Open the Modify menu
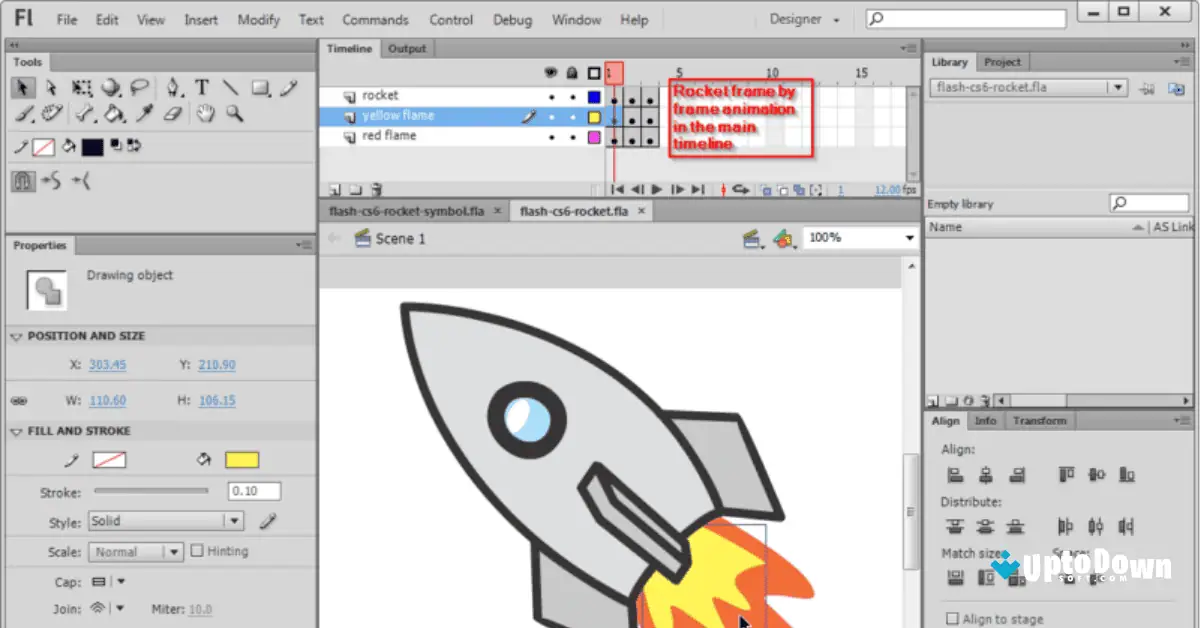 pos(257,18)
